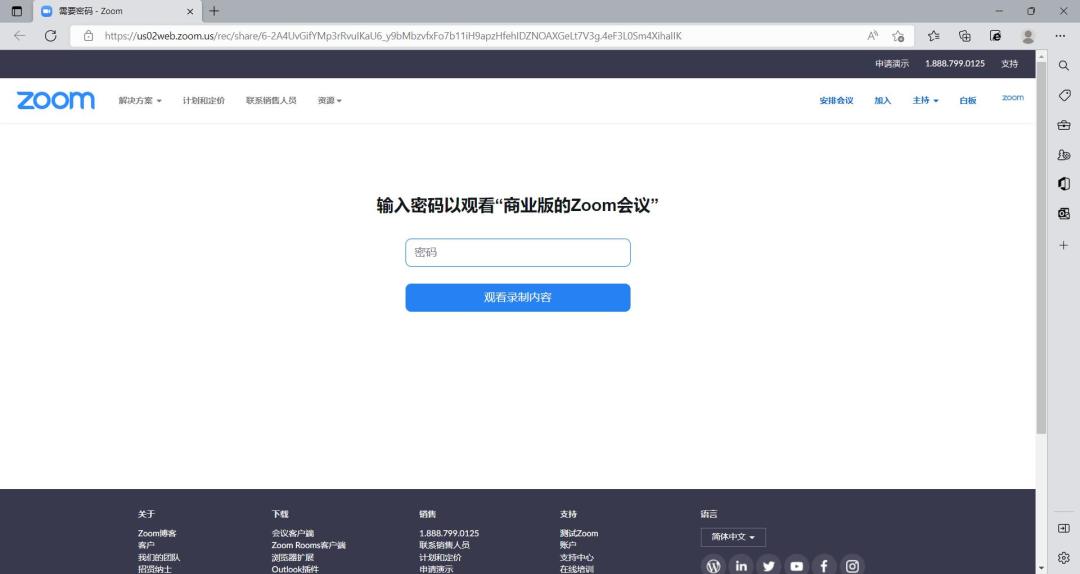Go back using the browser back arrow
This screenshot has width=1080, height=574.
click(x=19, y=36)
